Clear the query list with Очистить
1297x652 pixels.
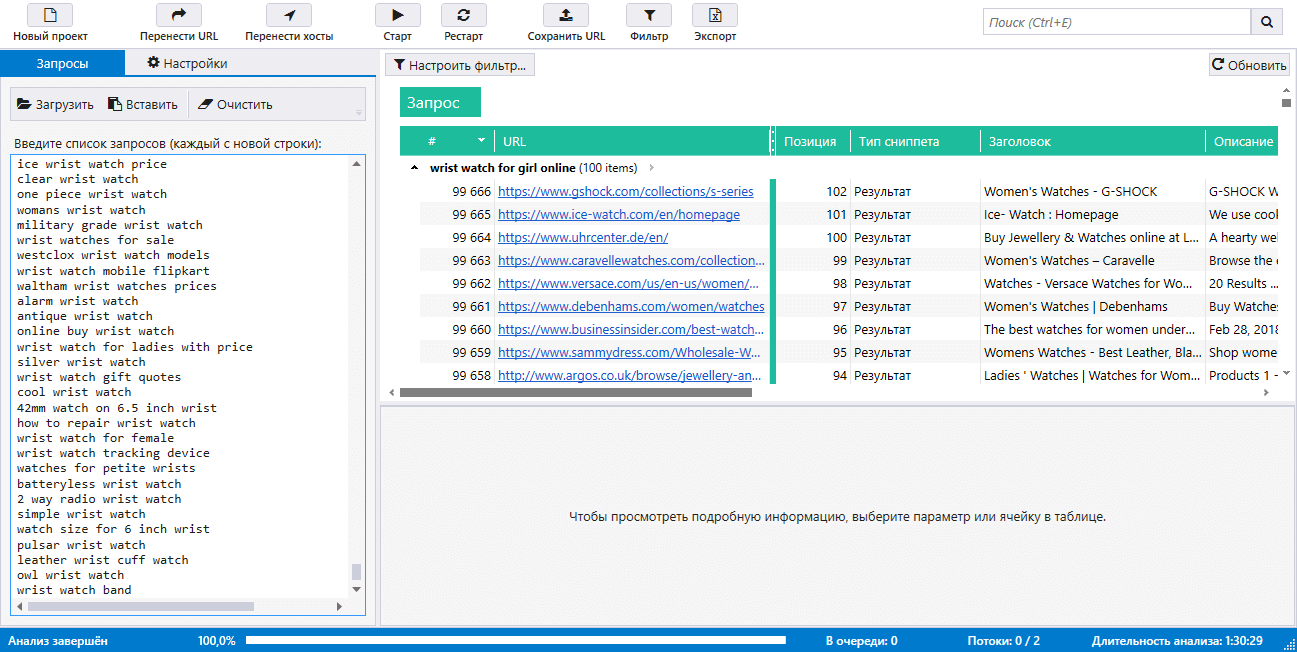click(x=235, y=104)
